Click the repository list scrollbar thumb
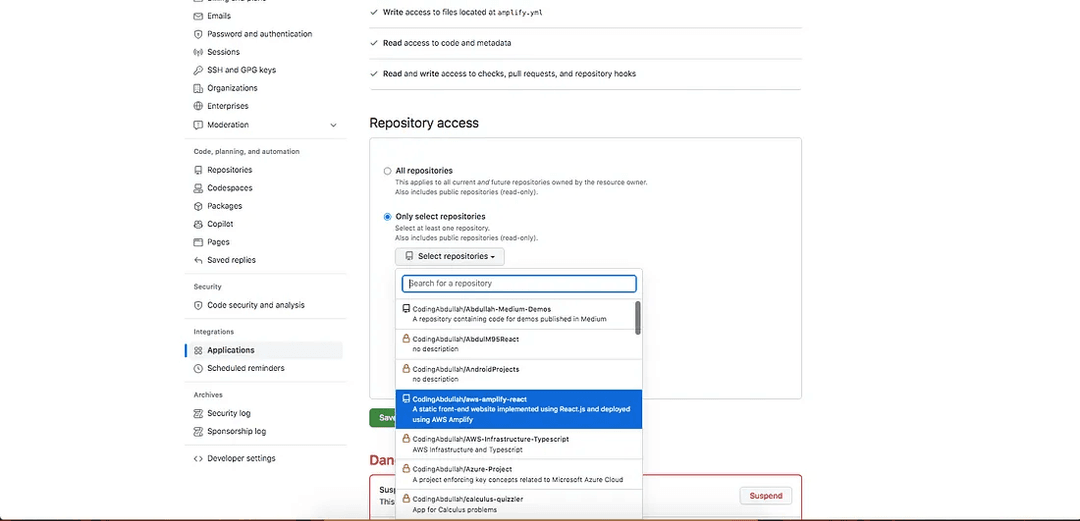 pyautogui.click(x=638, y=318)
